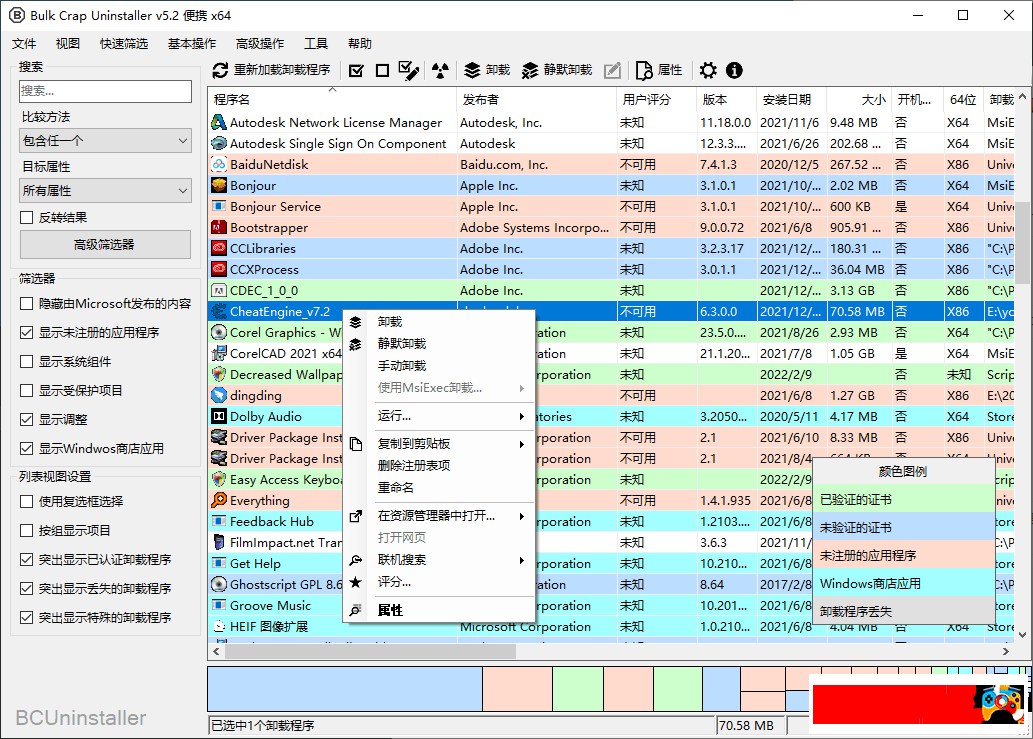Click the toolbar 卸载 button
Viewport: 1033px width, 739px height.
point(488,70)
